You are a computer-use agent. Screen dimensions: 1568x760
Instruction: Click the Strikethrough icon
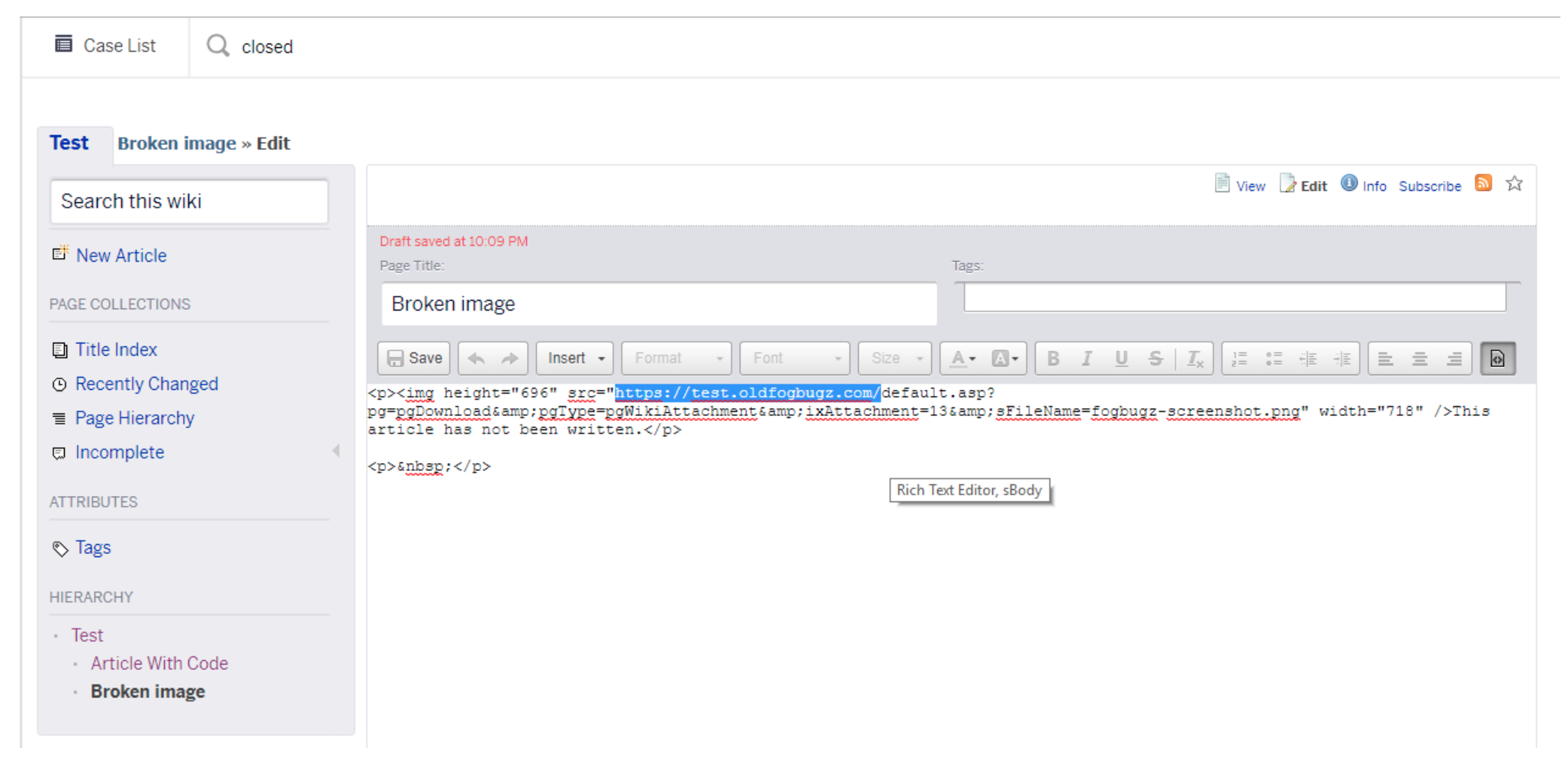point(1155,359)
